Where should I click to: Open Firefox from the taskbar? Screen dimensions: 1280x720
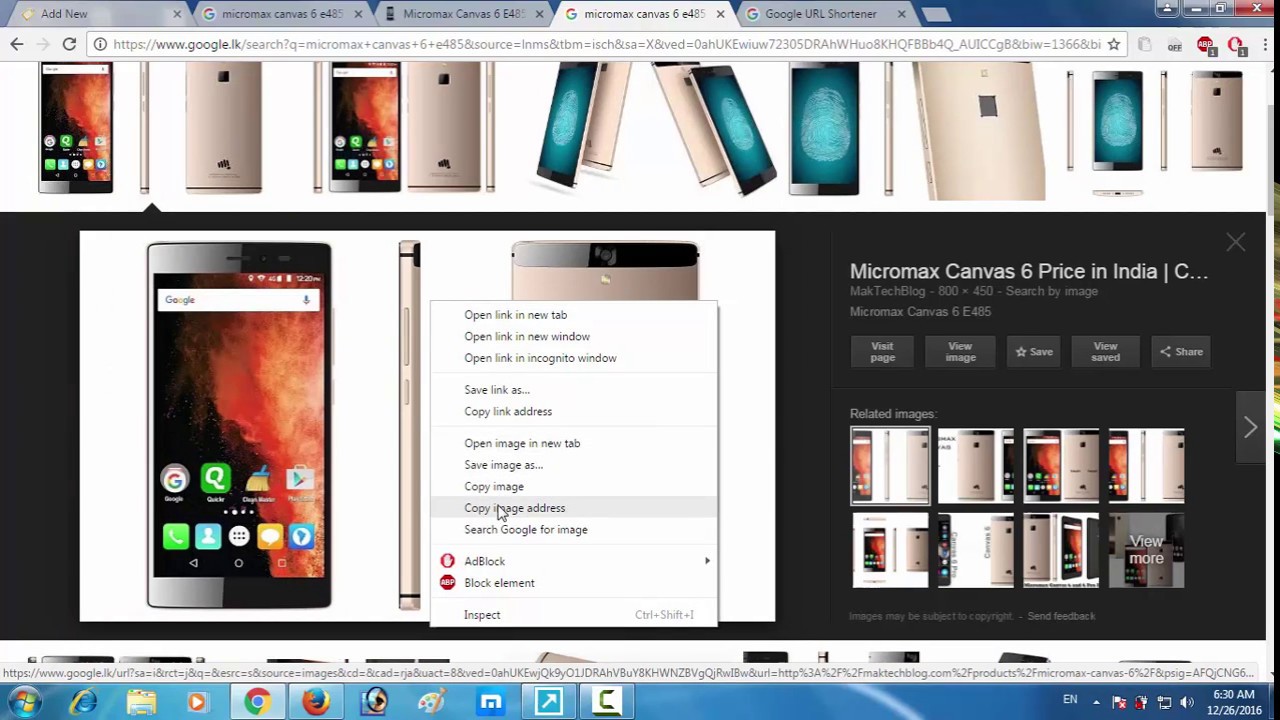[316, 702]
